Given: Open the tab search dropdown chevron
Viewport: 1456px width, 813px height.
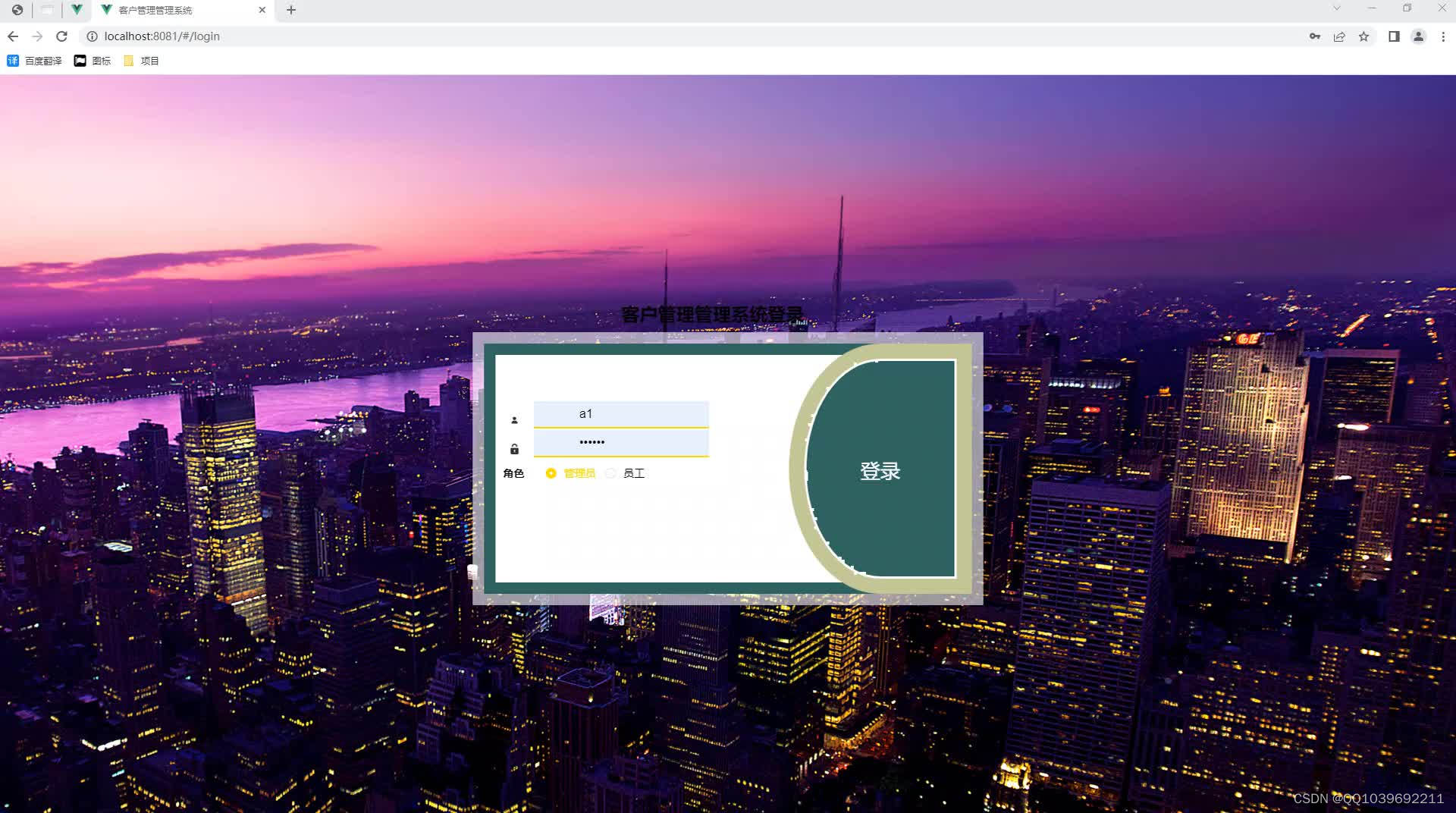Looking at the screenshot, I should tap(1337, 8).
